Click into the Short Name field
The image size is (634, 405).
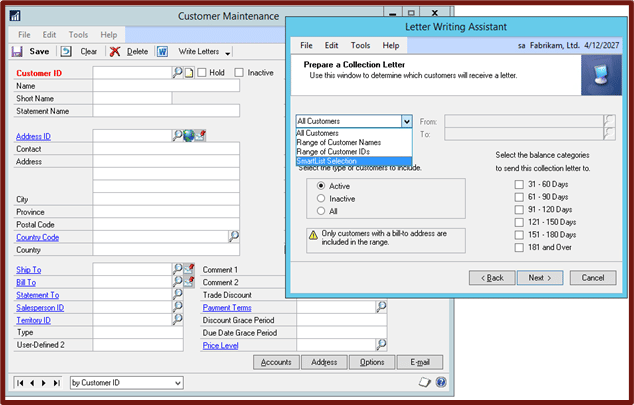coord(166,98)
